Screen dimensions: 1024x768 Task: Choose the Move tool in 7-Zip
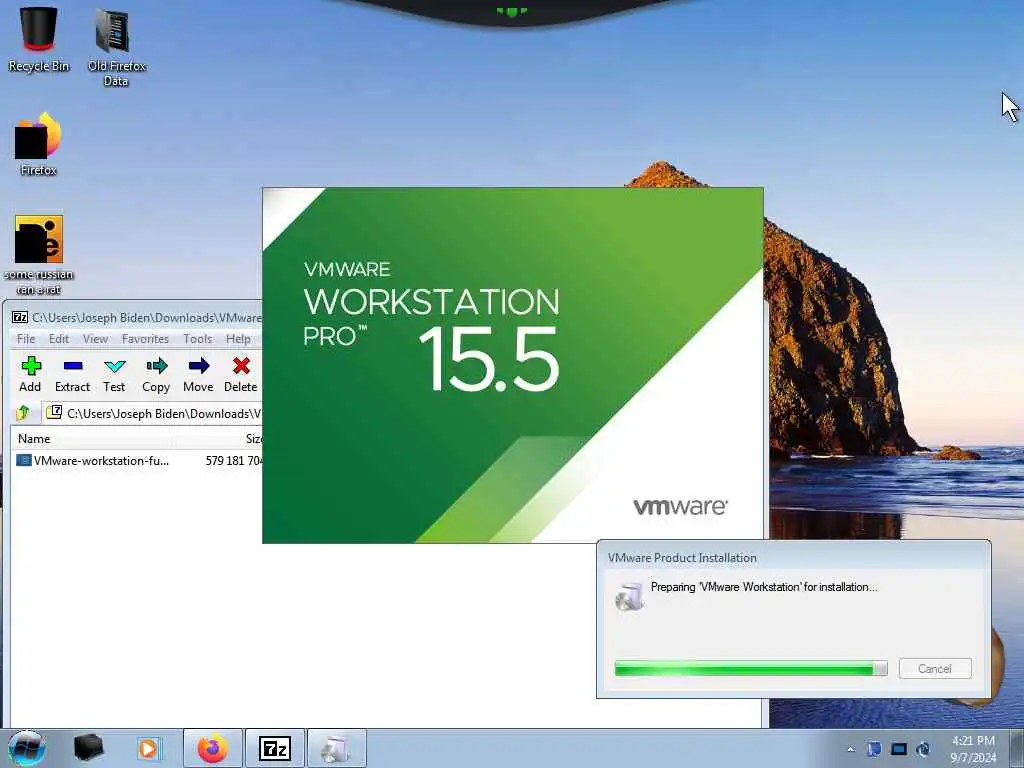(x=198, y=374)
